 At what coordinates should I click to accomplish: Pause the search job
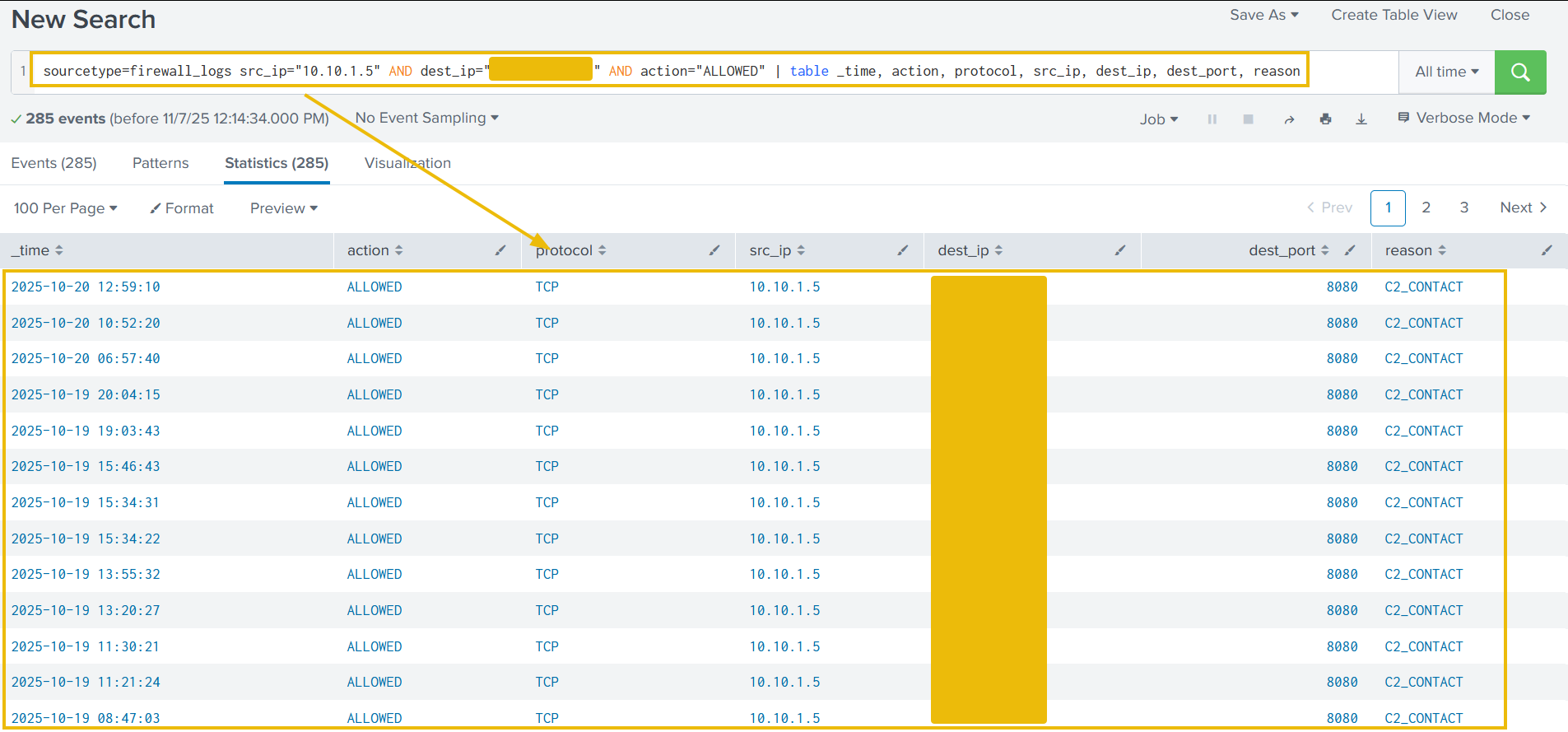coord(1212,119)
